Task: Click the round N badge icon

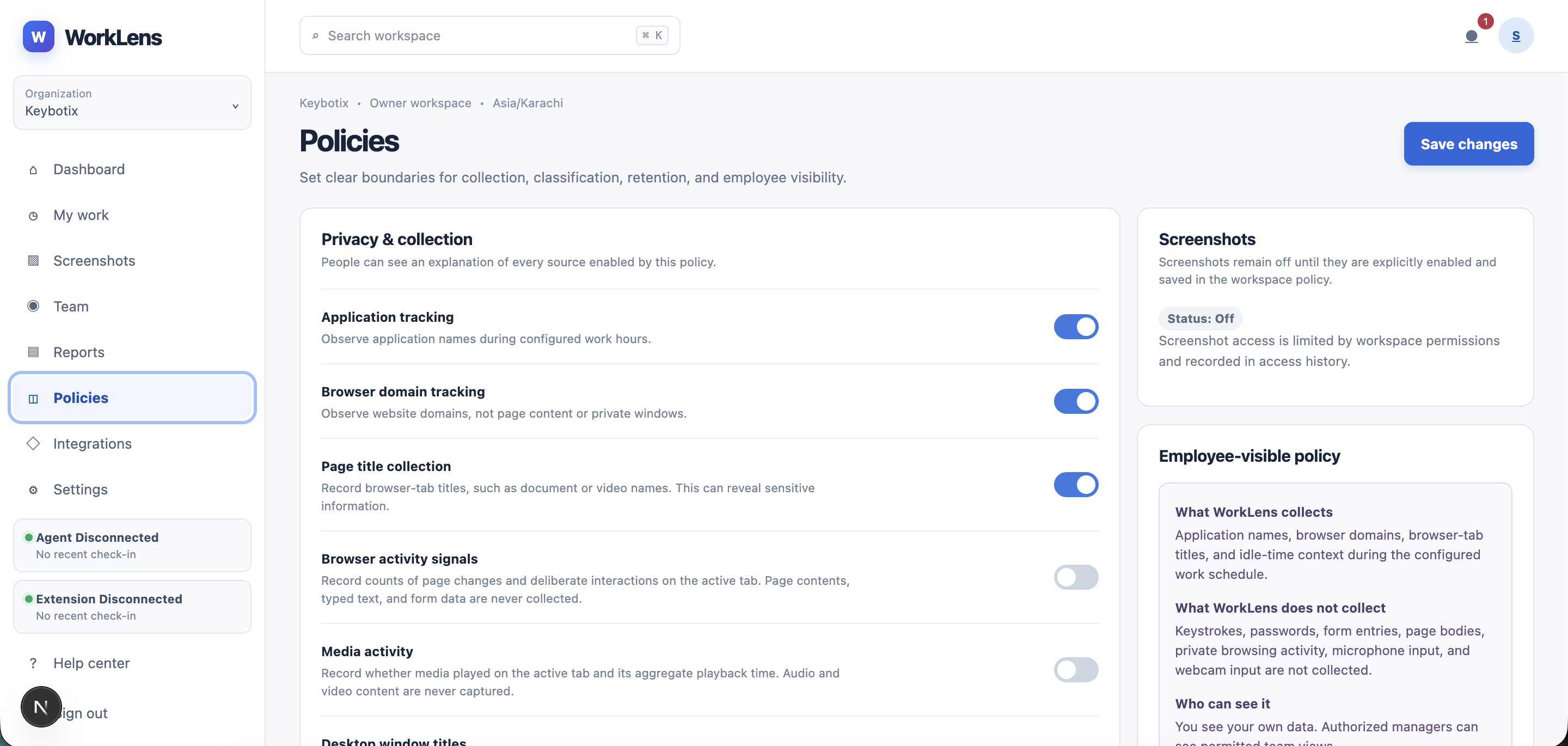Action: (41, 706)
